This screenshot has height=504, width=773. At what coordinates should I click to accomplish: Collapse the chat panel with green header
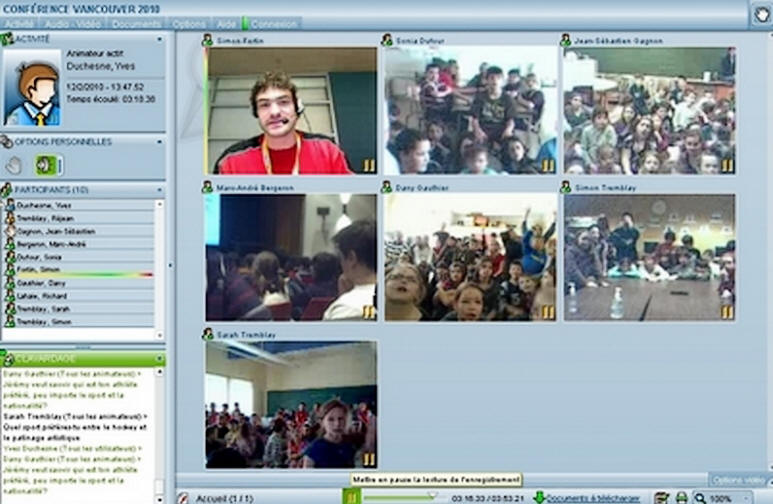pyautogui.click(x=159, y=359)
